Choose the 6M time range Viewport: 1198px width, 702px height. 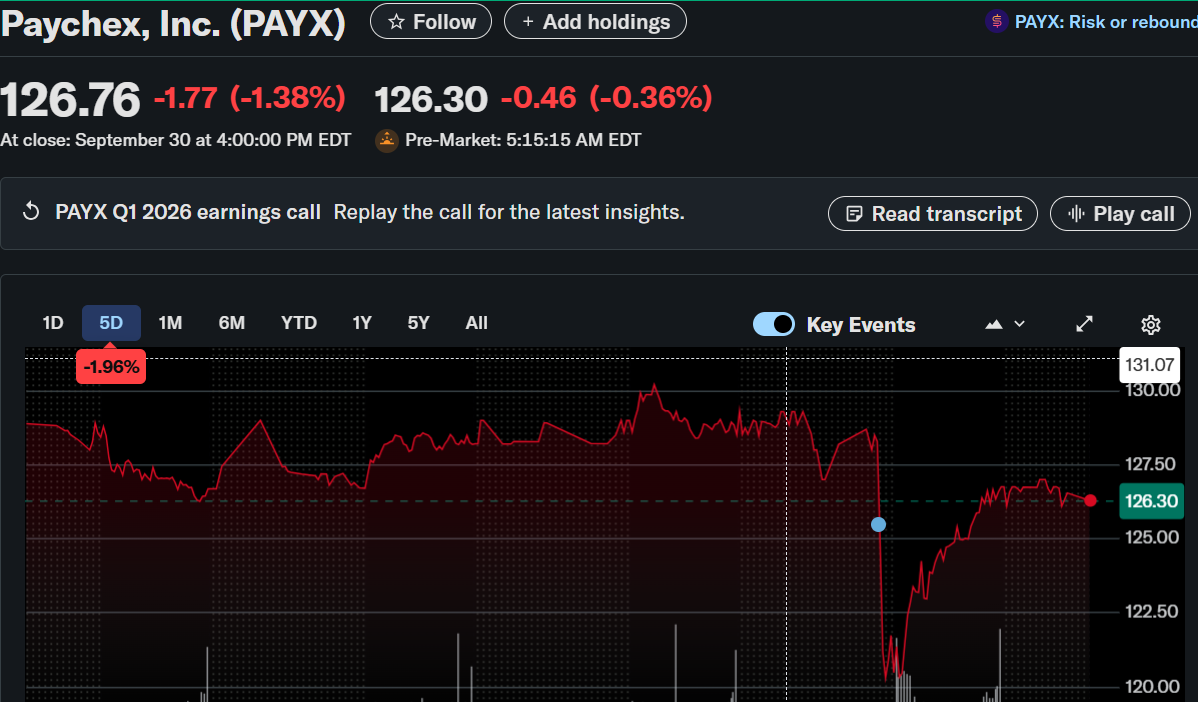tap(231, 323)
